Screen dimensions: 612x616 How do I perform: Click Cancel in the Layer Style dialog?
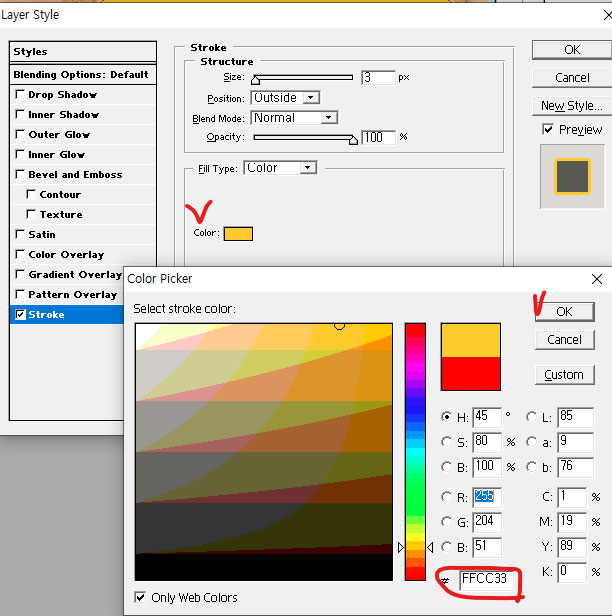pyautogui.click(x=572, y=78)
